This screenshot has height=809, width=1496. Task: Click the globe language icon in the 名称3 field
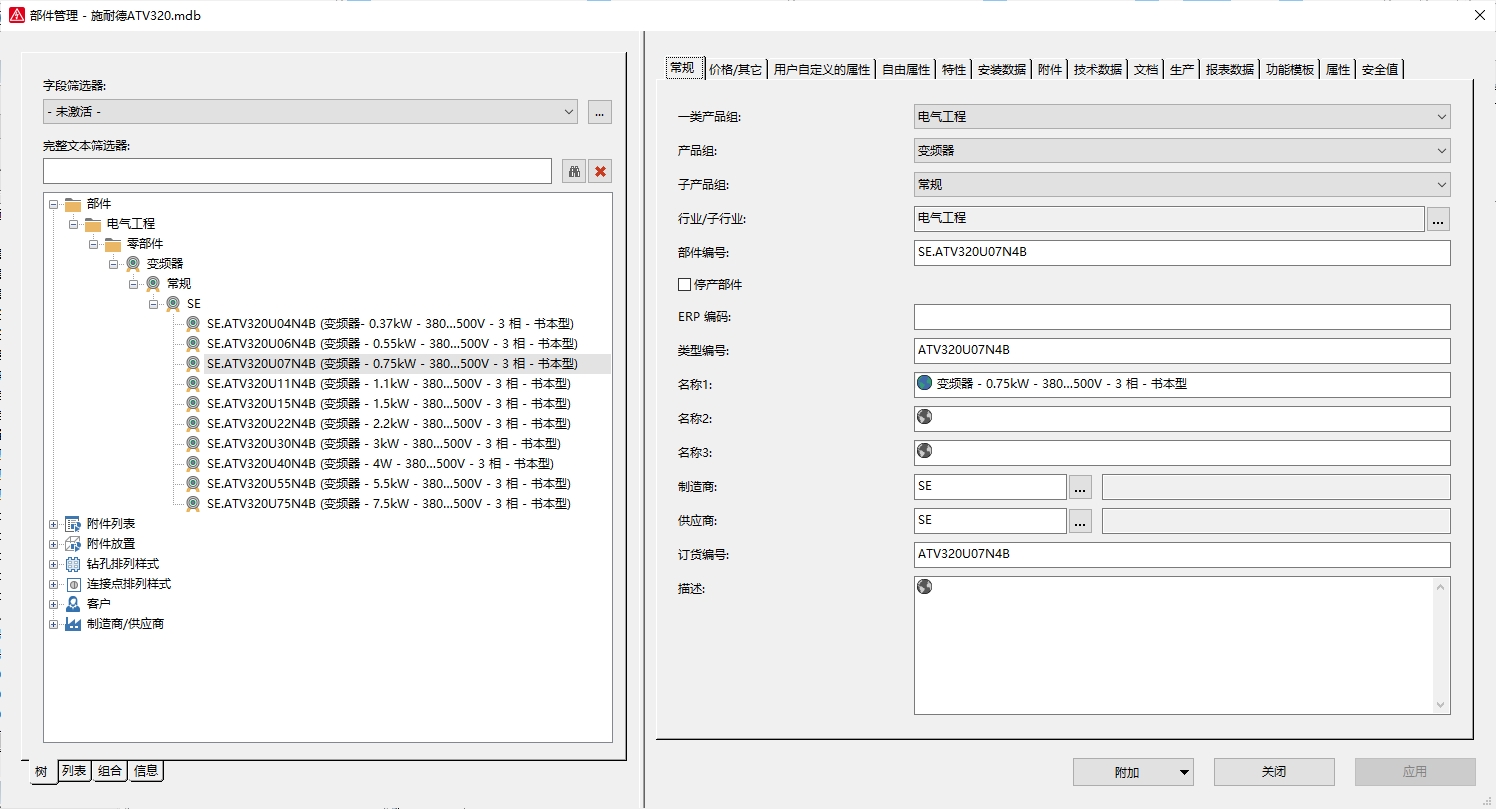(x=924, y=450)
